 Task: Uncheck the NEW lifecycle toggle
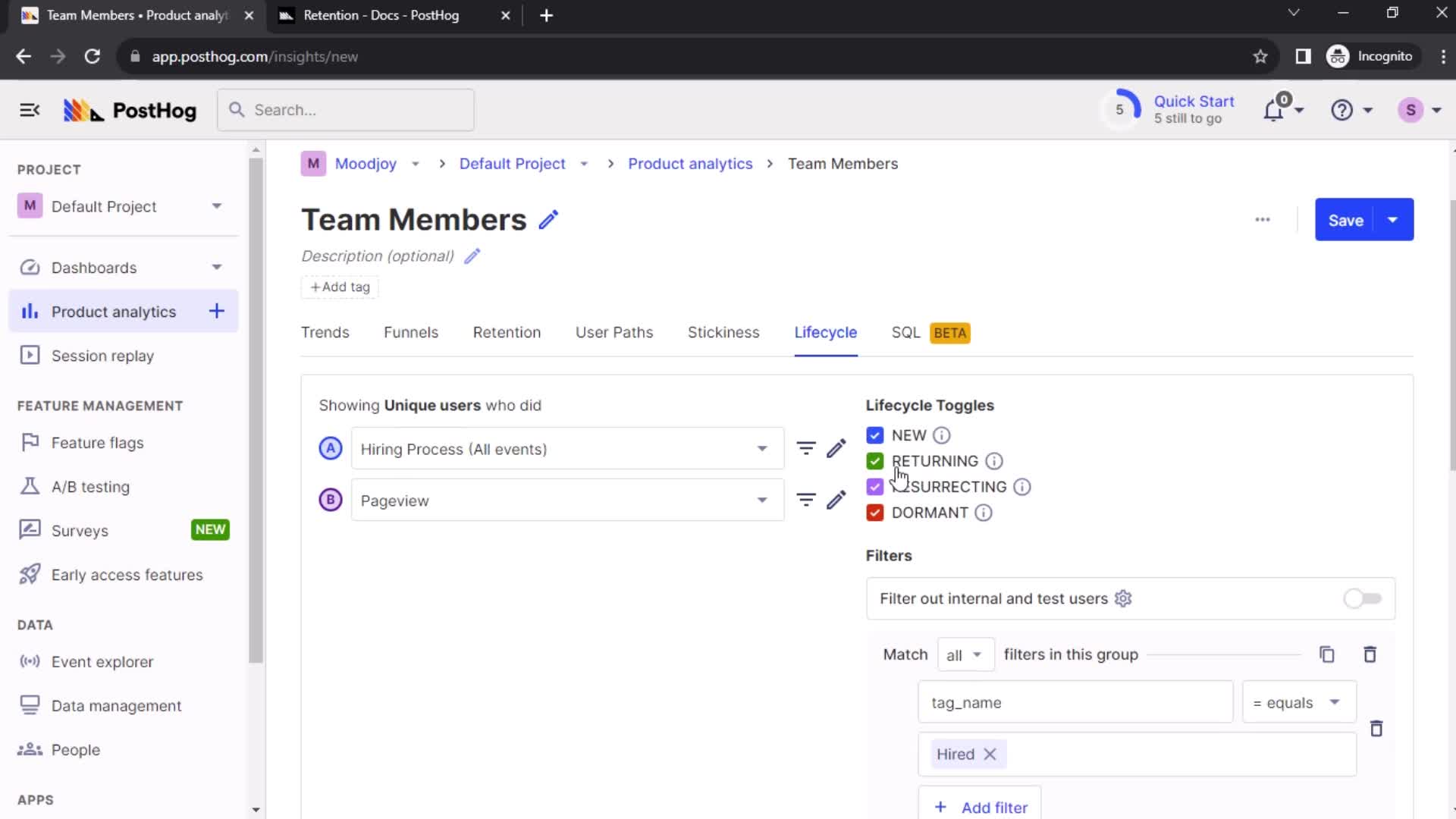point(874,435)
